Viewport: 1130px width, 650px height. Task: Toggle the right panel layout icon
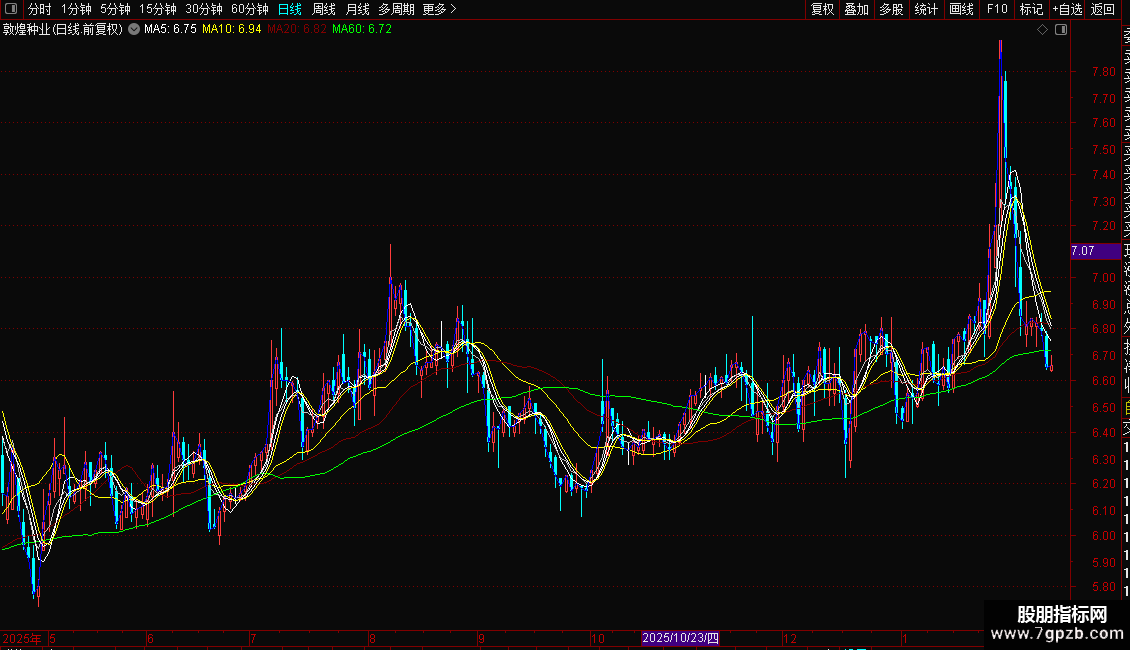[1061, 30]
